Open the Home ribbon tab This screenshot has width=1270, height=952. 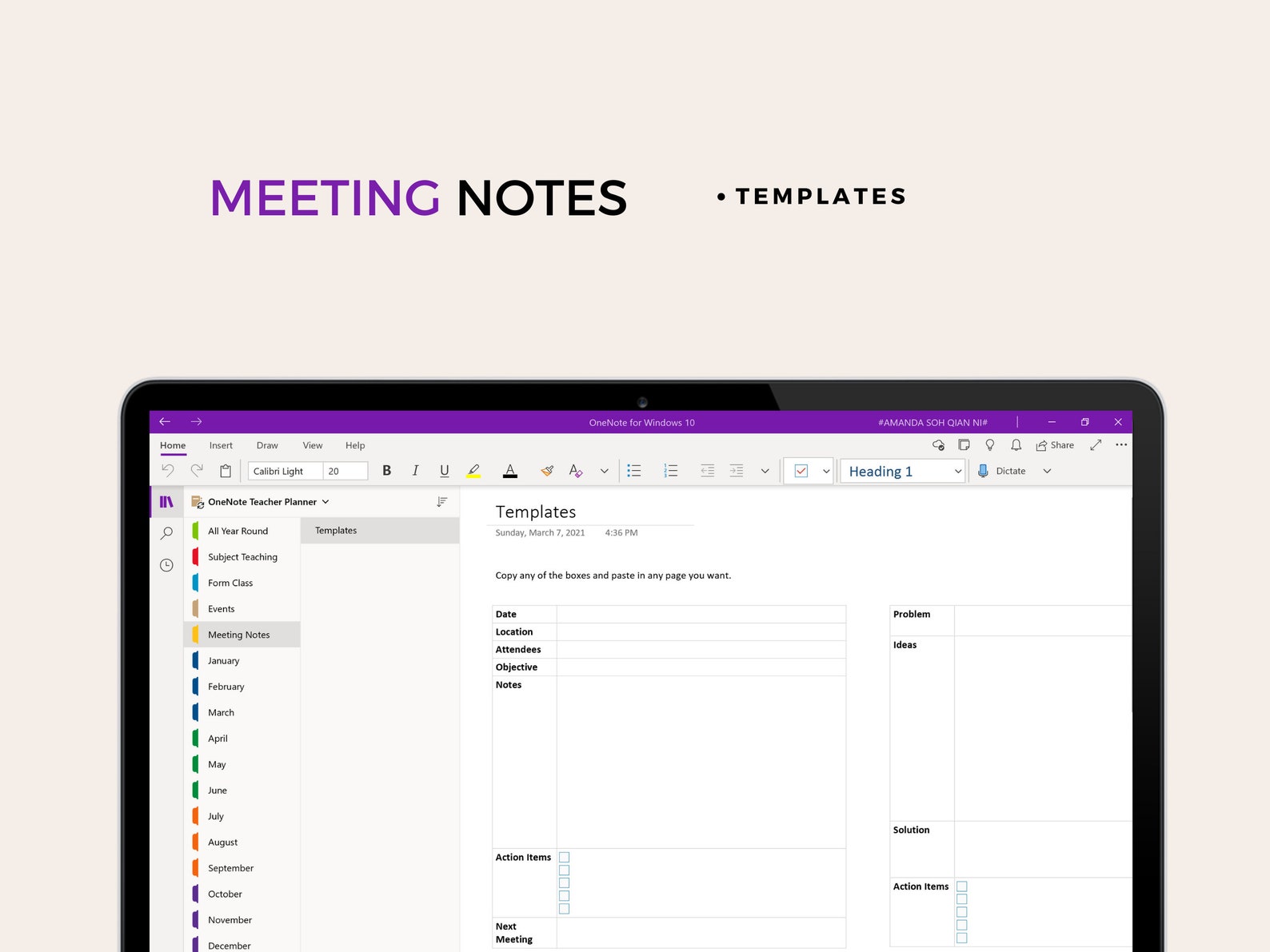(x=173, y=445)
